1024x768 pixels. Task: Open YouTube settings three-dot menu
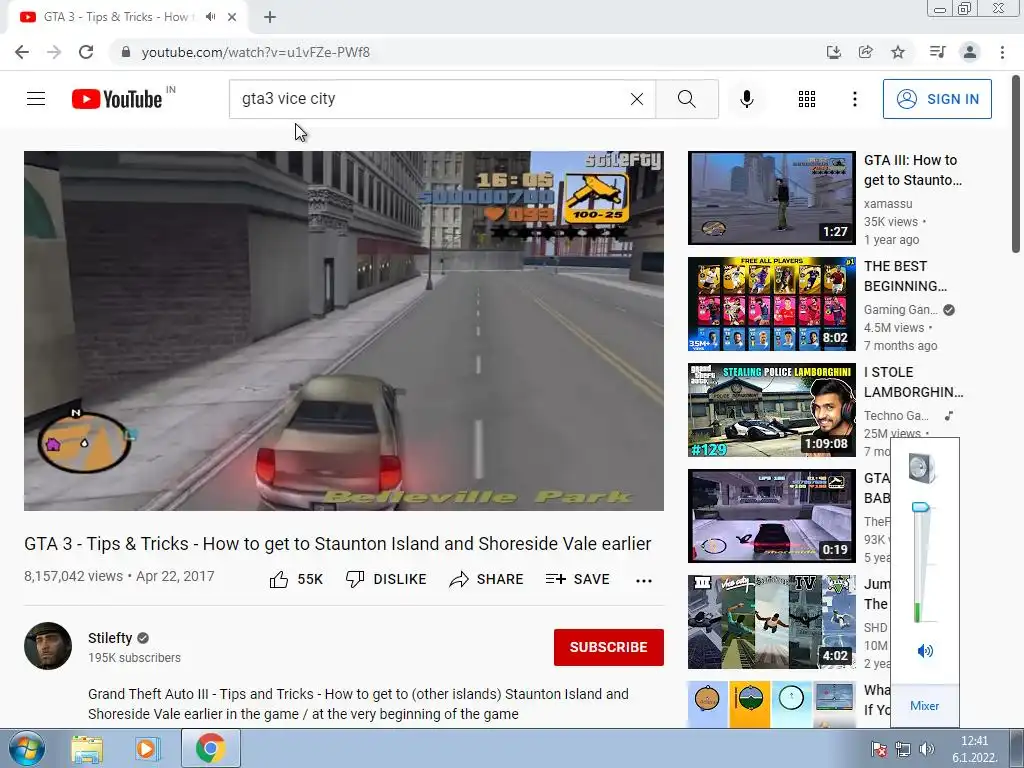pos(854,99)
